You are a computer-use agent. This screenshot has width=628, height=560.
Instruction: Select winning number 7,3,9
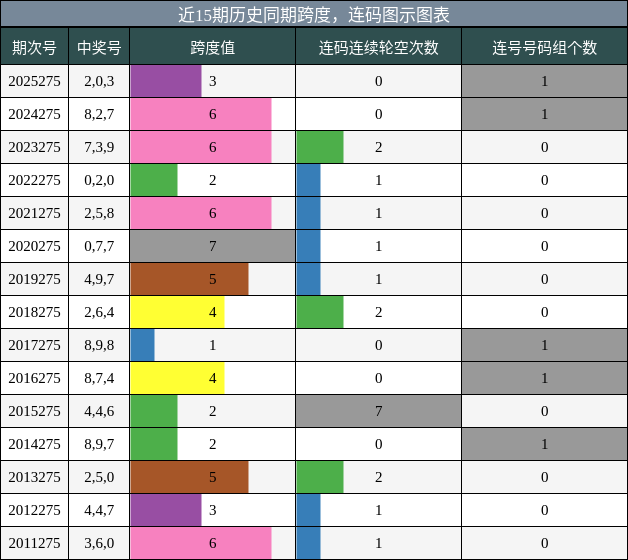(x=99, y=147)
